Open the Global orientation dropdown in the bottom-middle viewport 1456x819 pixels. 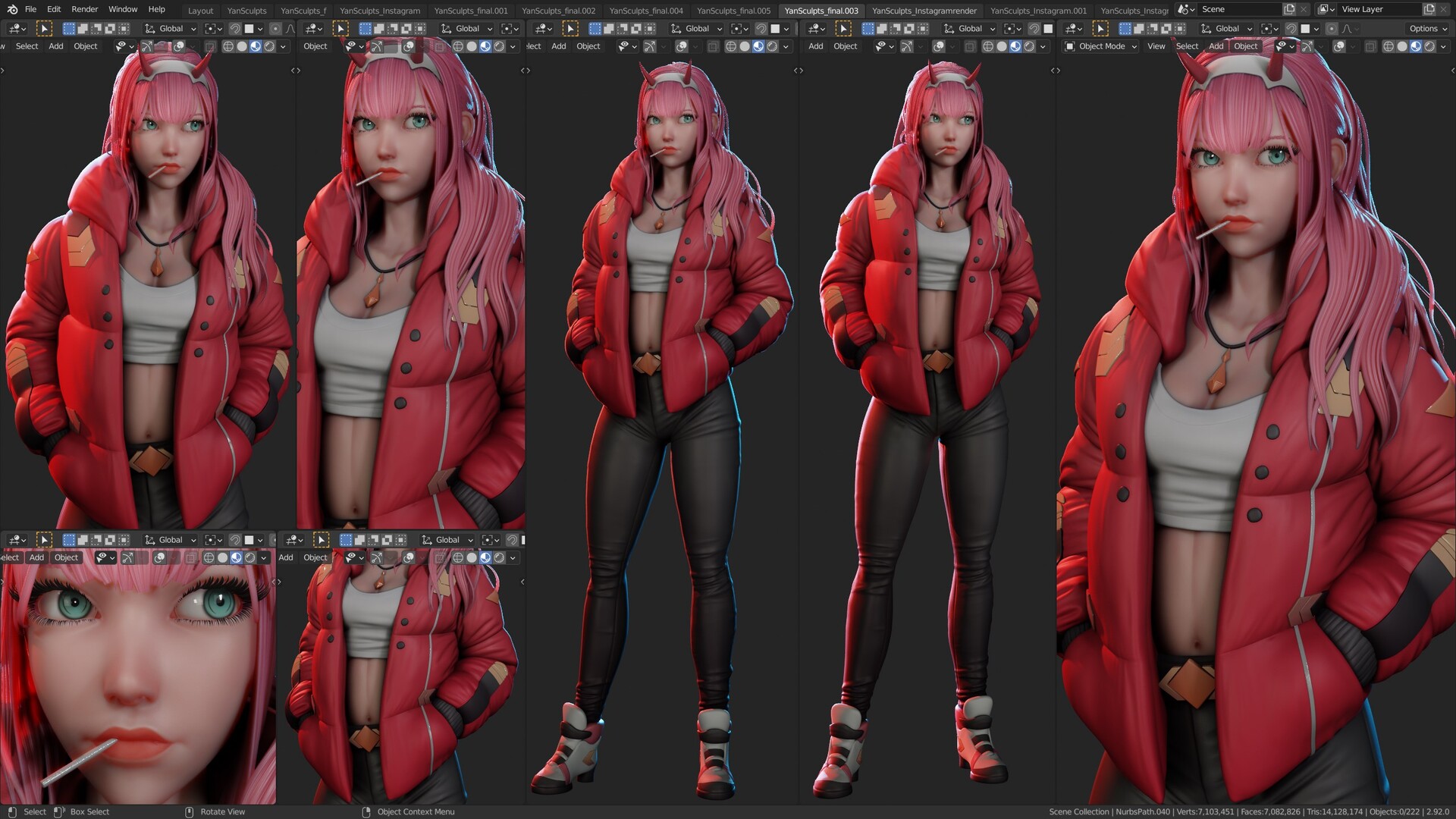[447, 540]
